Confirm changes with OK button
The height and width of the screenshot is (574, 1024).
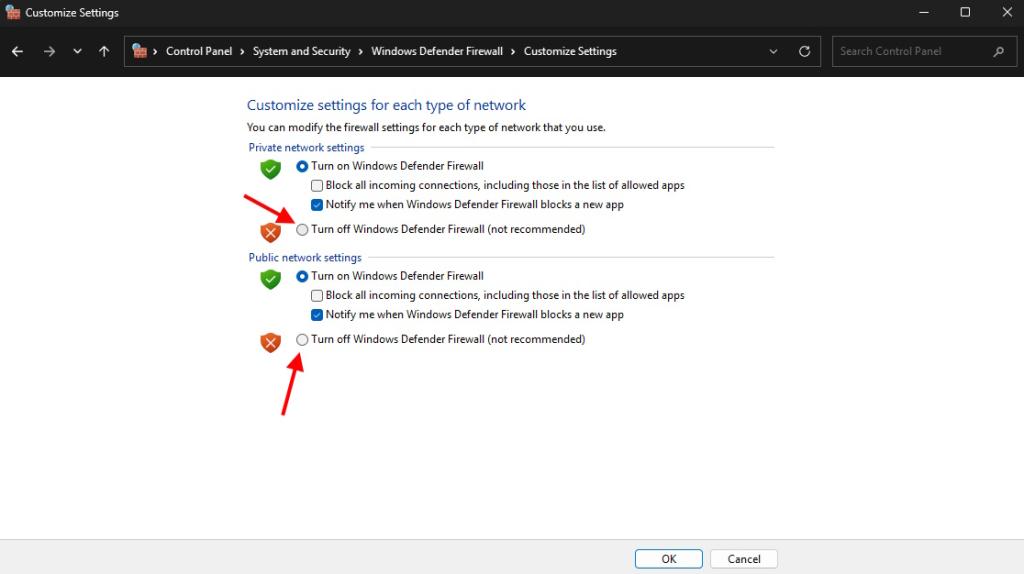(x=669, y=559)
